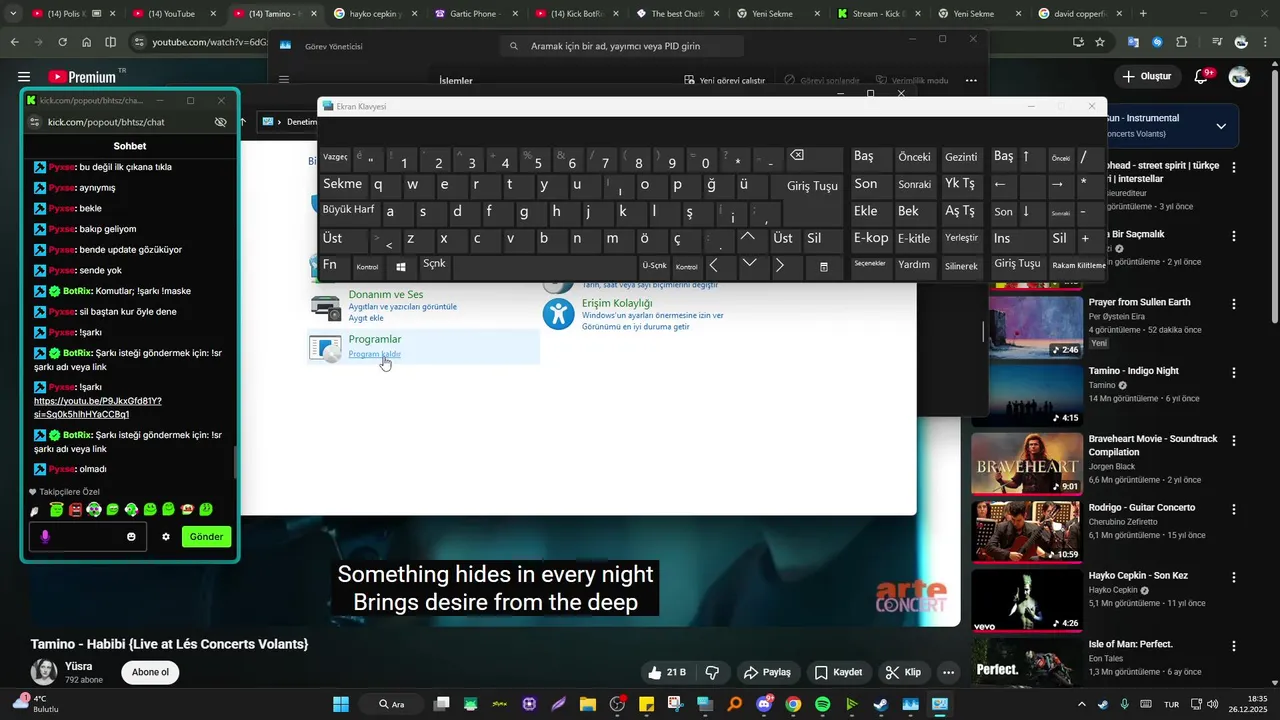Toggle the Yerleştir key on the on-screen keyboard

(x=961, y=239)
